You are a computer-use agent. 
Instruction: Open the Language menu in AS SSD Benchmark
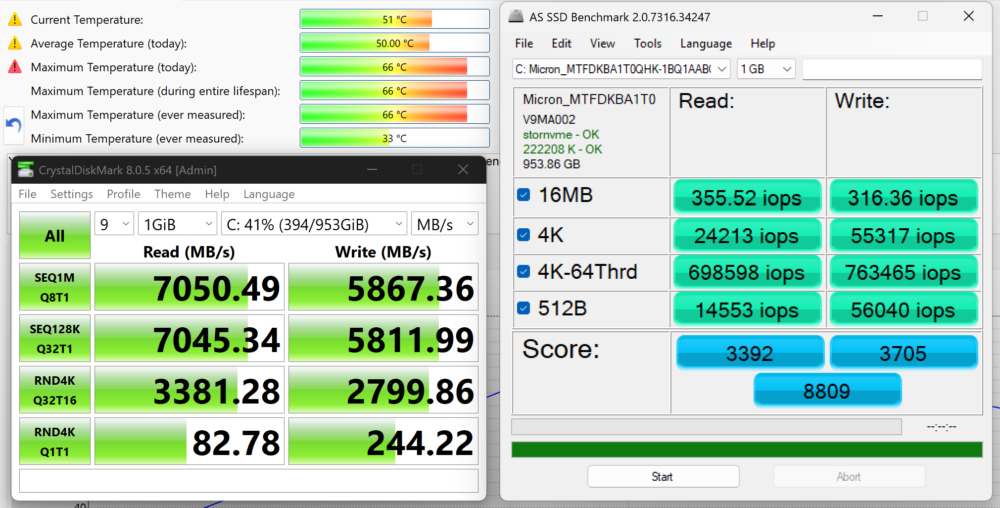click(x=705, y=43)
